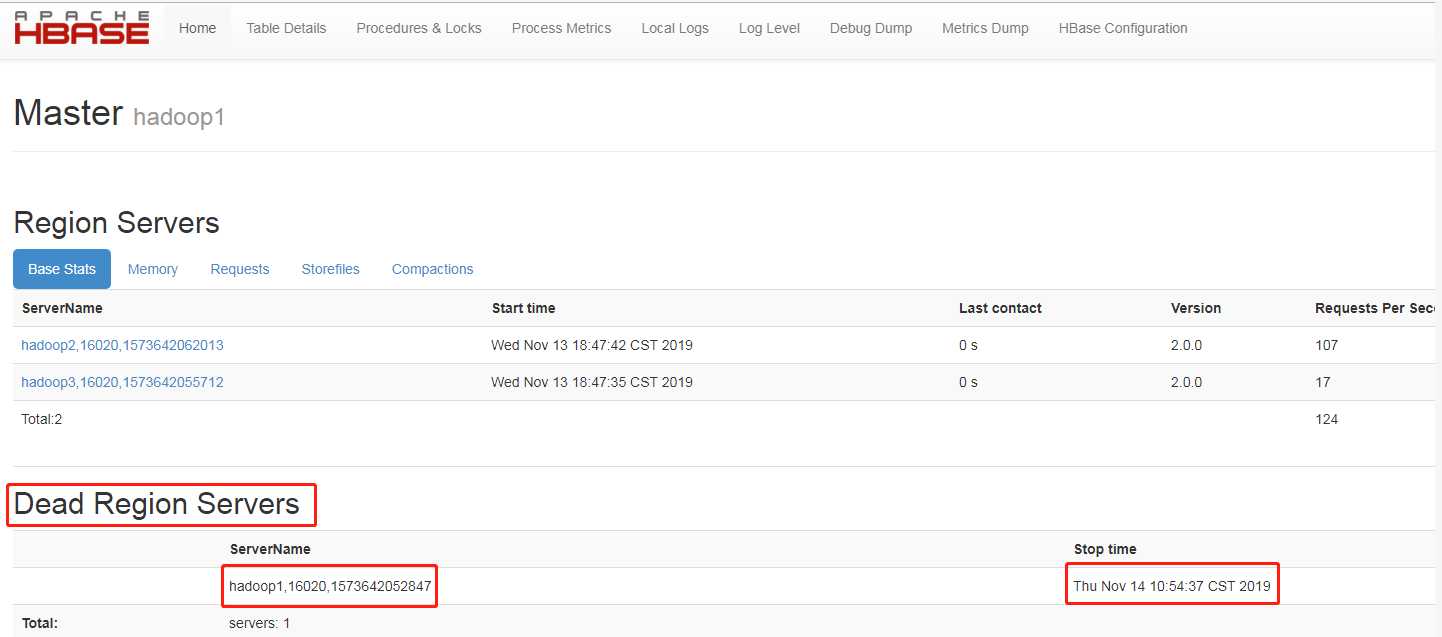Click the Version column header
Screen dimensions: 1442x637
tap(1196, 308)
